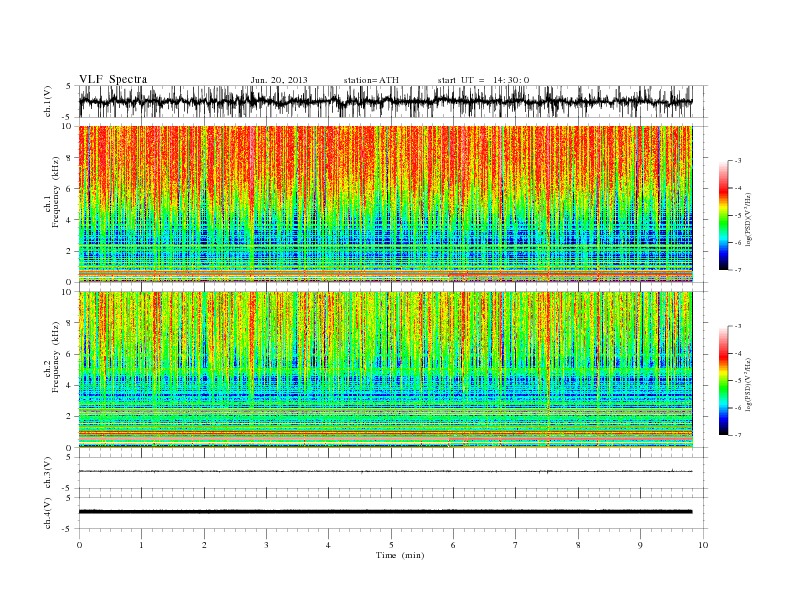
Task: Click inside the ch.1 spectrogram panel
Action: pyautogui.click(x=385, y=204)
